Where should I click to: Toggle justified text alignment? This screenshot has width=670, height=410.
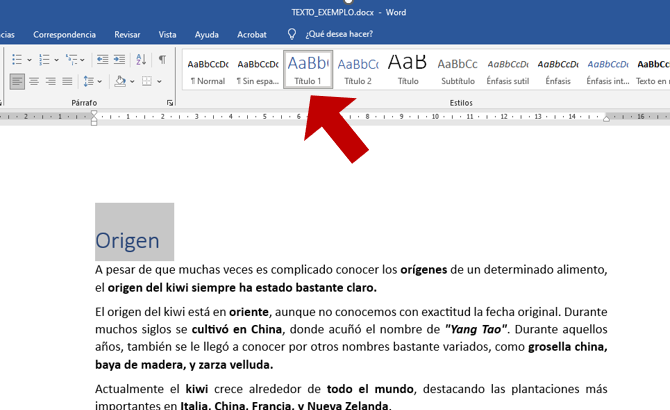click(67, 81)
